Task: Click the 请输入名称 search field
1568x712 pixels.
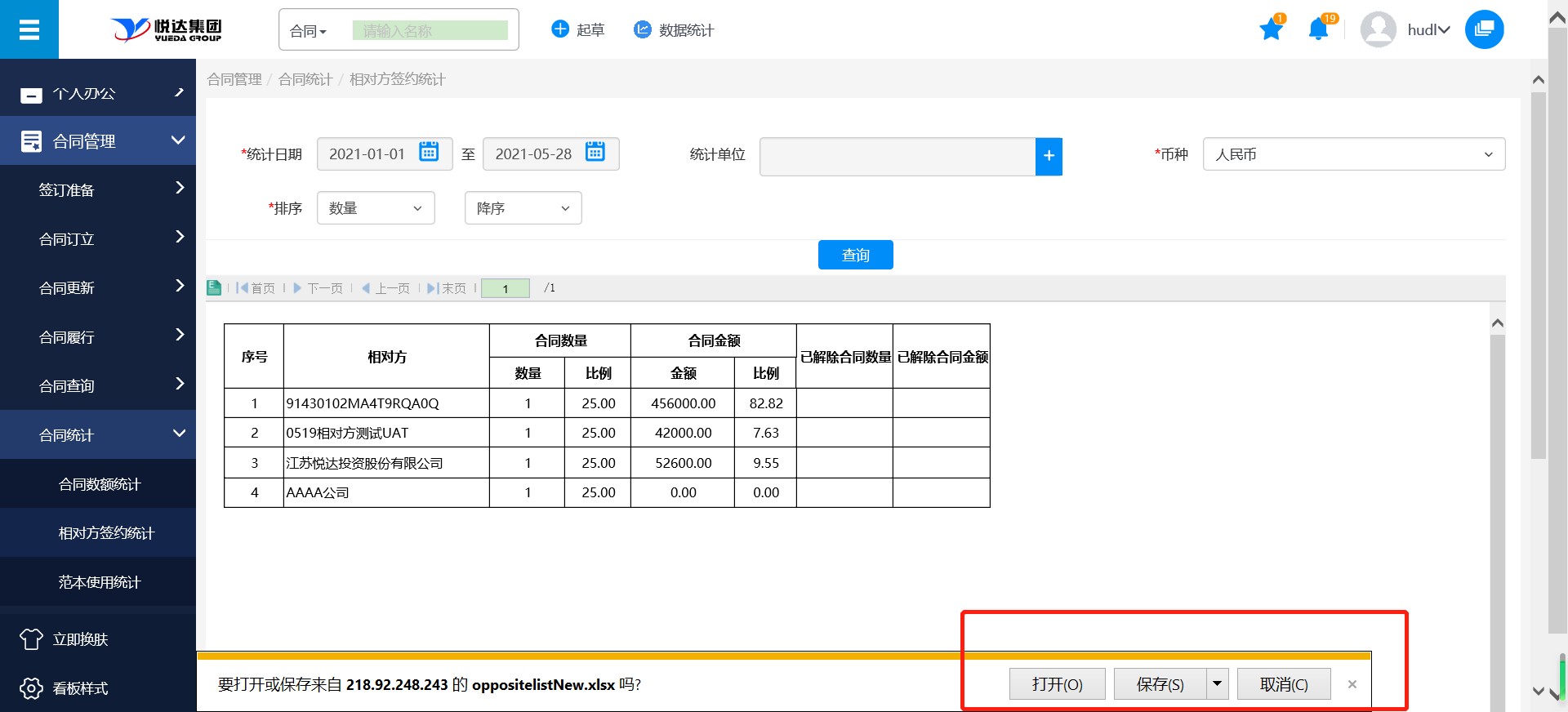Action: pyautogui.click(x=430, y=31)
